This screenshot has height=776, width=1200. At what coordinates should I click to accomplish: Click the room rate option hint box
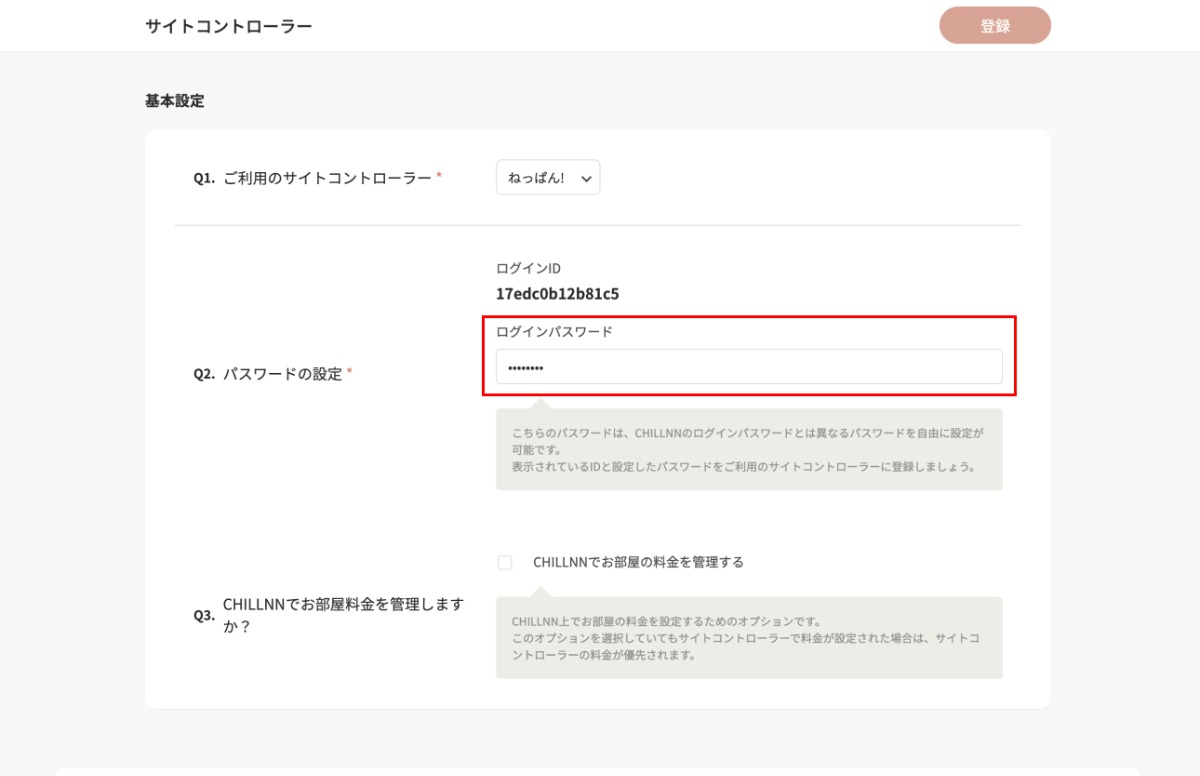pyautogui.click(x=748, y=638)
